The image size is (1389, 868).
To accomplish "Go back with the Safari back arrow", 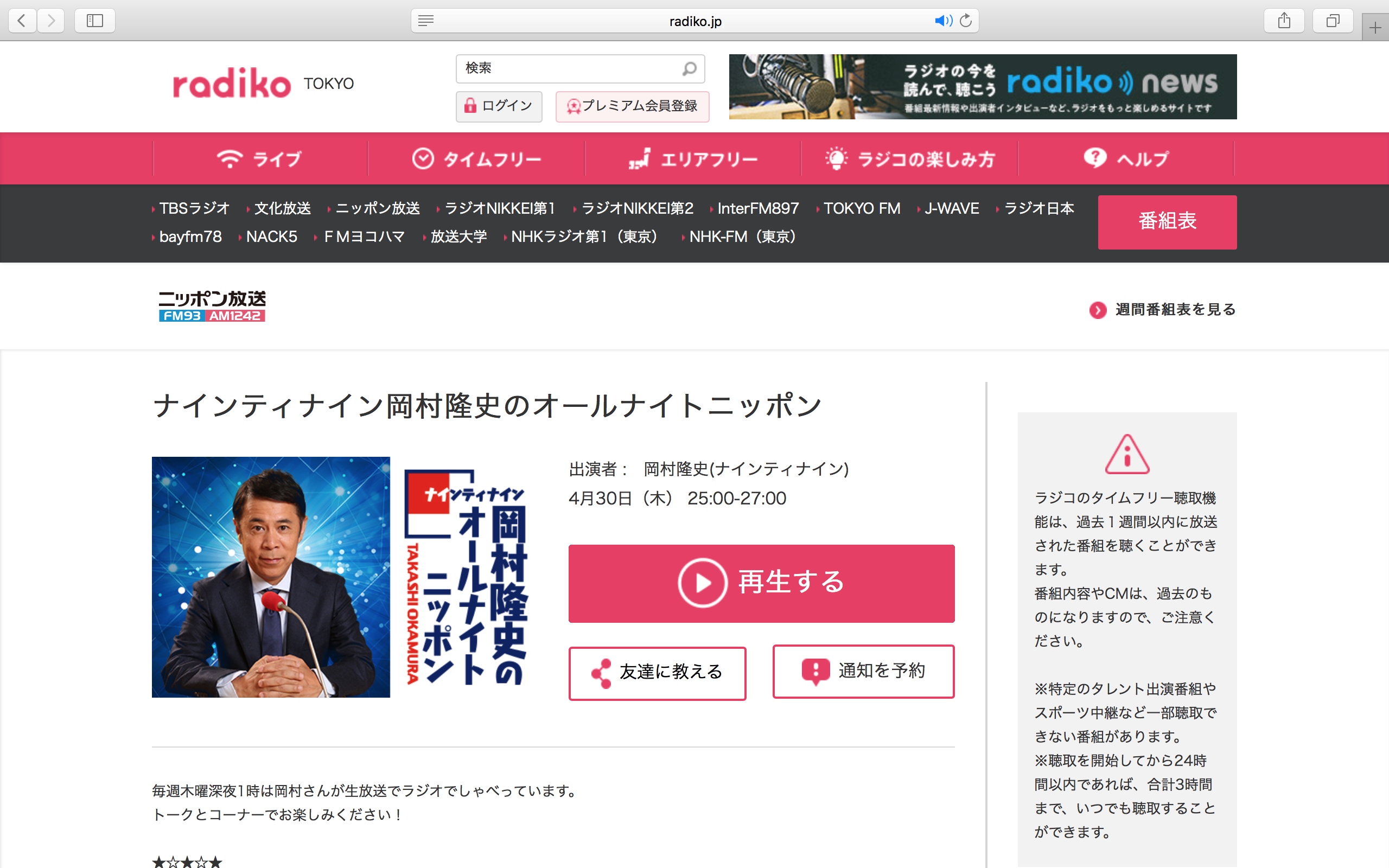I will (22, 21).
